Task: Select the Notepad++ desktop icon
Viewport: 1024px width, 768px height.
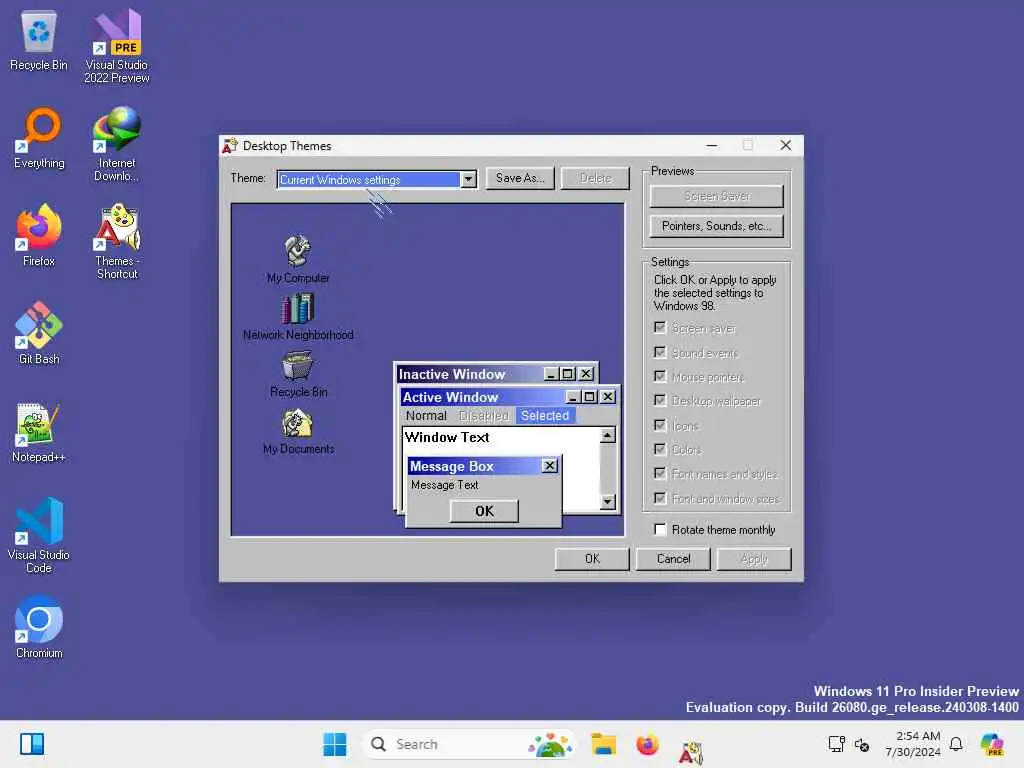Action: pos(39,432)
